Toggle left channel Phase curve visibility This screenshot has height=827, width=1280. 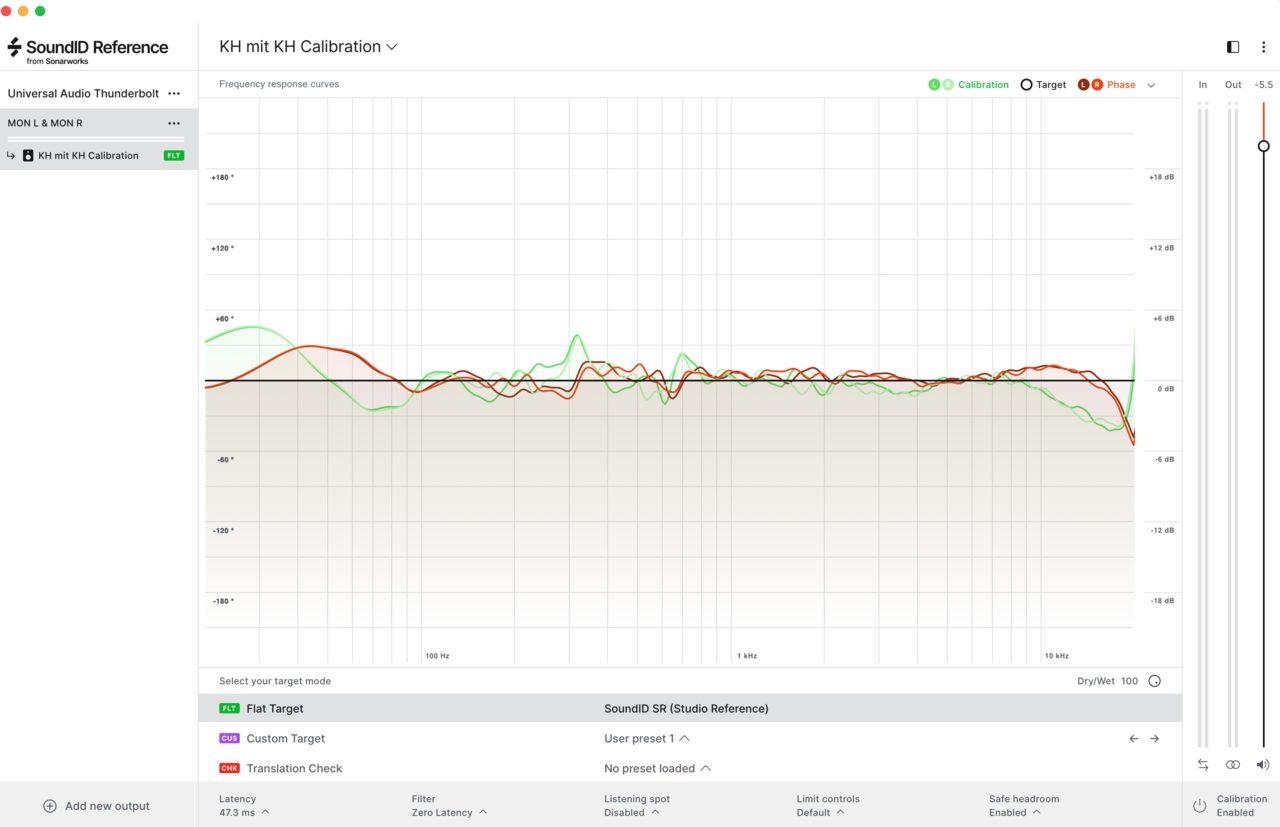coord(1083,85)
